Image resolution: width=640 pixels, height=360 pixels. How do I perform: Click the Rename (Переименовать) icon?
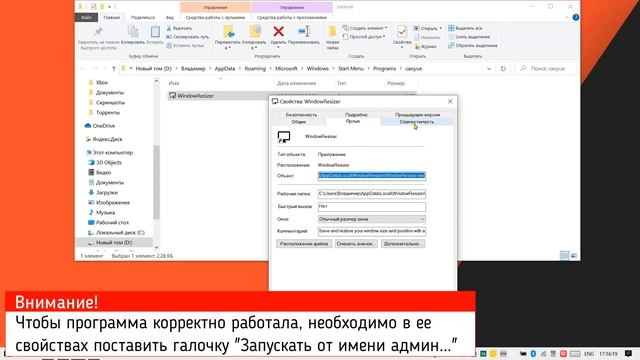(304, 31)
